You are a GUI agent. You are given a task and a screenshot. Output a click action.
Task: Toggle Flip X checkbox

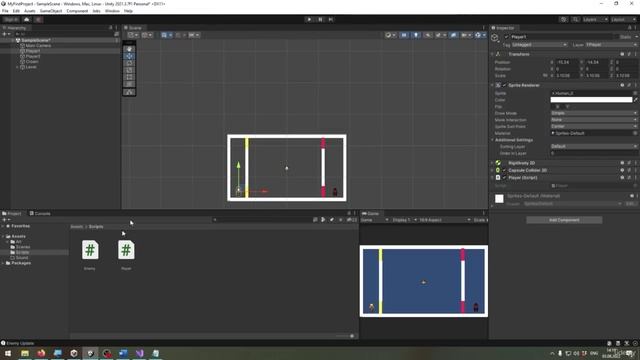(553, 107)
